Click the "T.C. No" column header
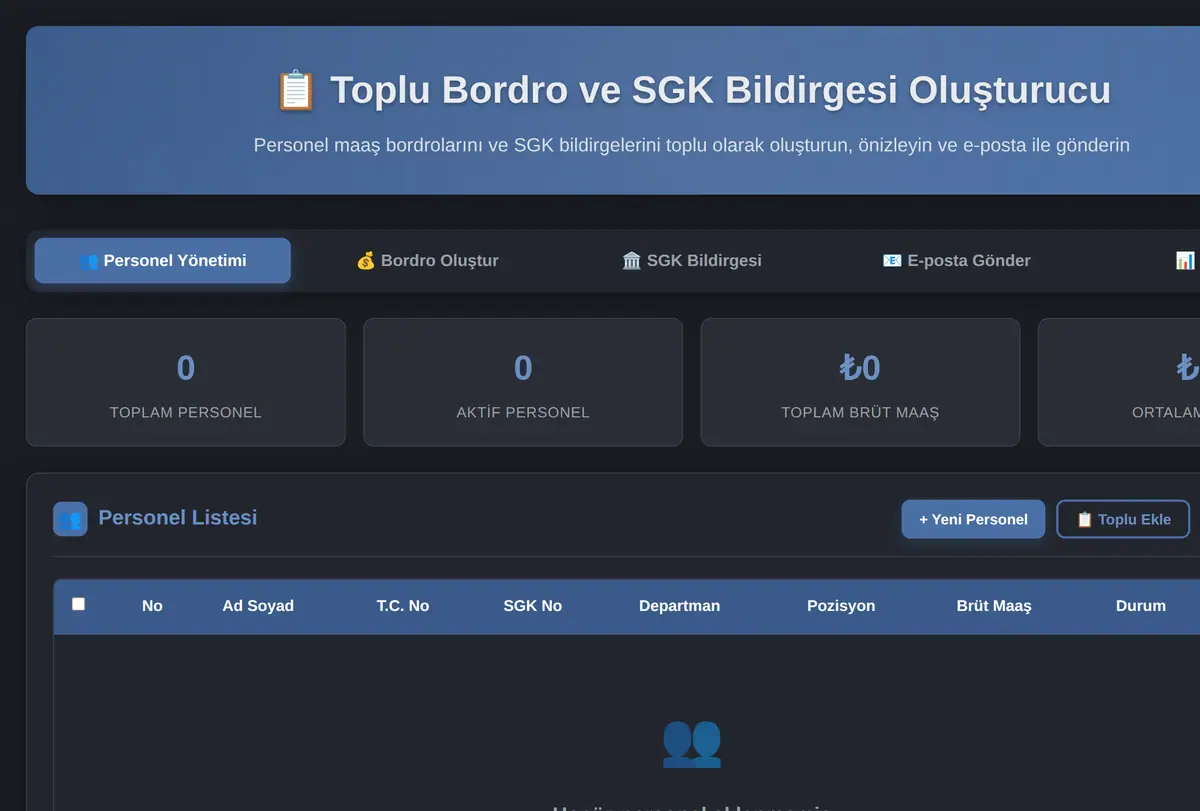Screen dimensions: 1200x811 point(403,606)
